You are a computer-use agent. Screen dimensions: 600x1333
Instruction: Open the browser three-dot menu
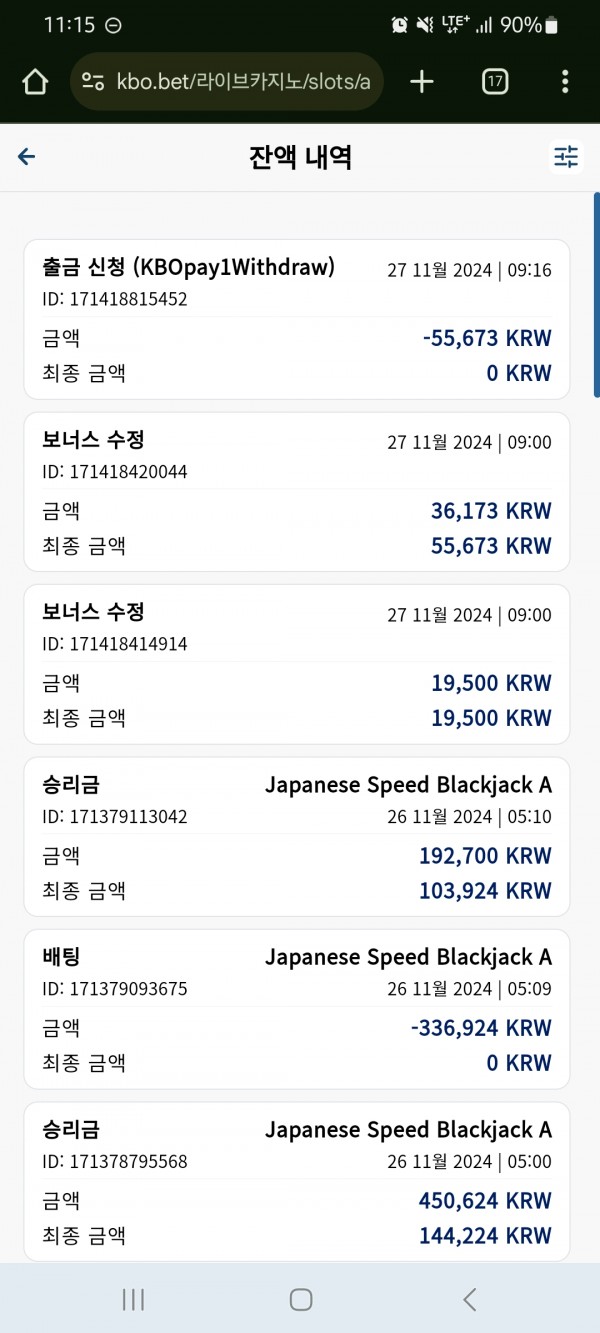565,82
